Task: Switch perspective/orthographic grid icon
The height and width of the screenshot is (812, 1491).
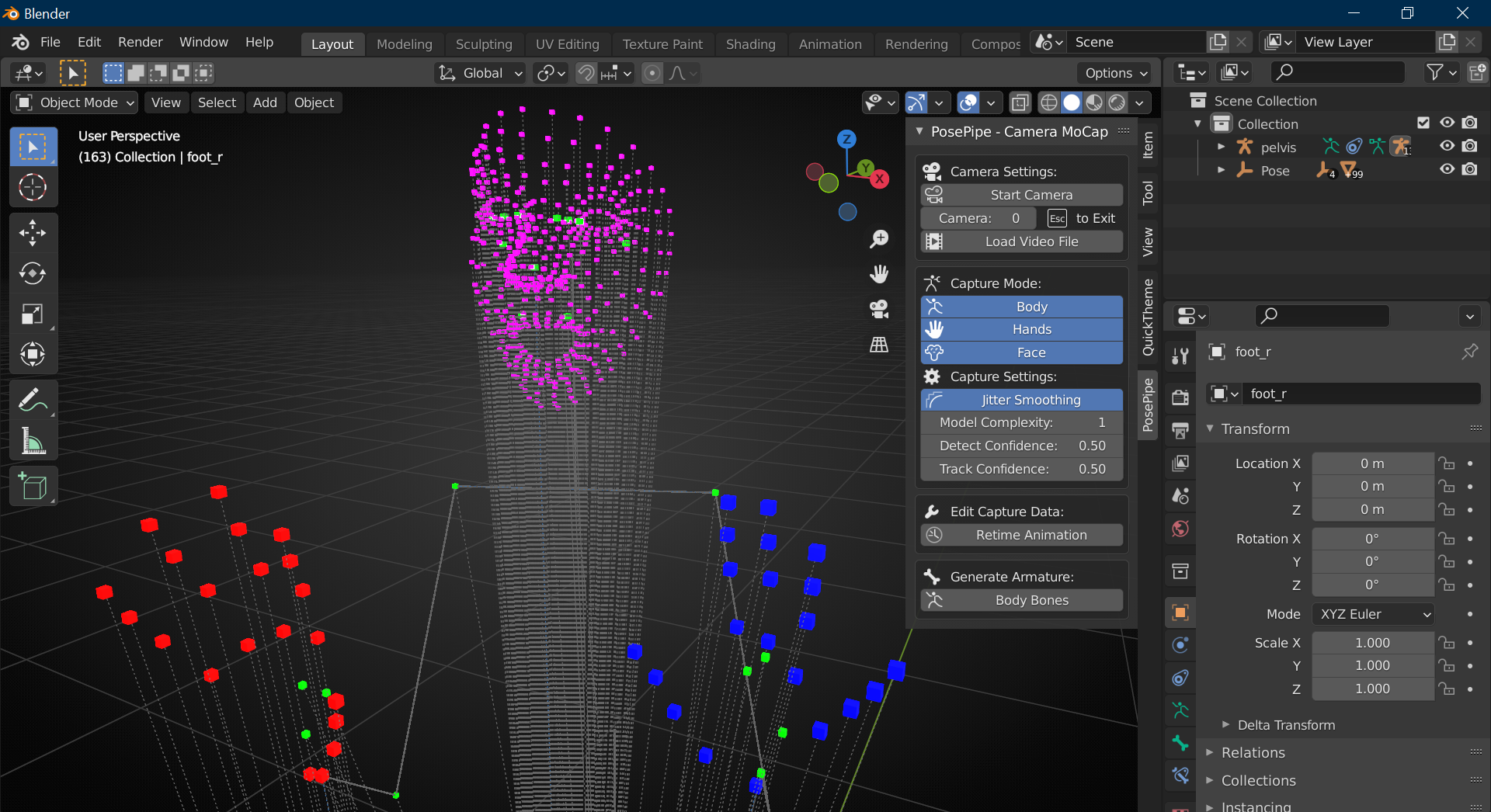Action: click(x=879, y=344)
